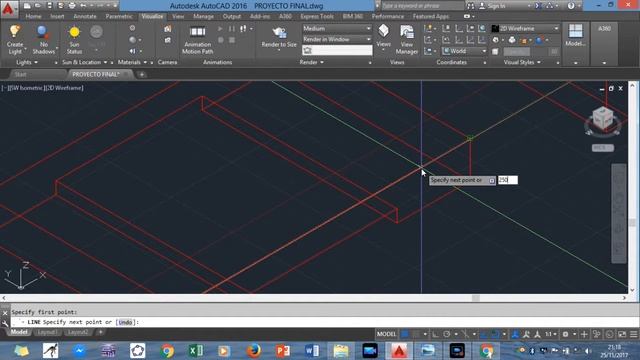Toggle Isometric drafting in status bar
This screenshot has height=360, width=640.
pyautogui.click(x=465, y=334)
